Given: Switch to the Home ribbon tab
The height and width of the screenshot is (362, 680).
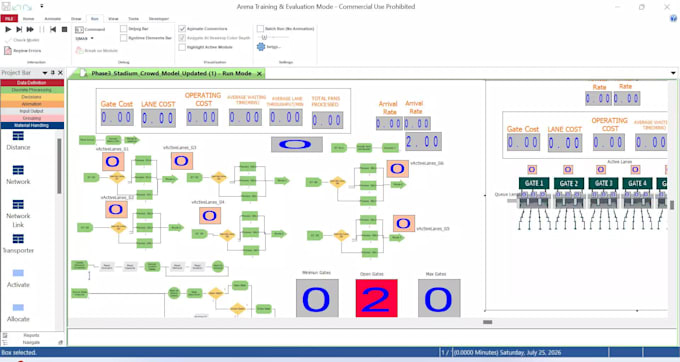Looking at the screenshot, I should 29,19.
